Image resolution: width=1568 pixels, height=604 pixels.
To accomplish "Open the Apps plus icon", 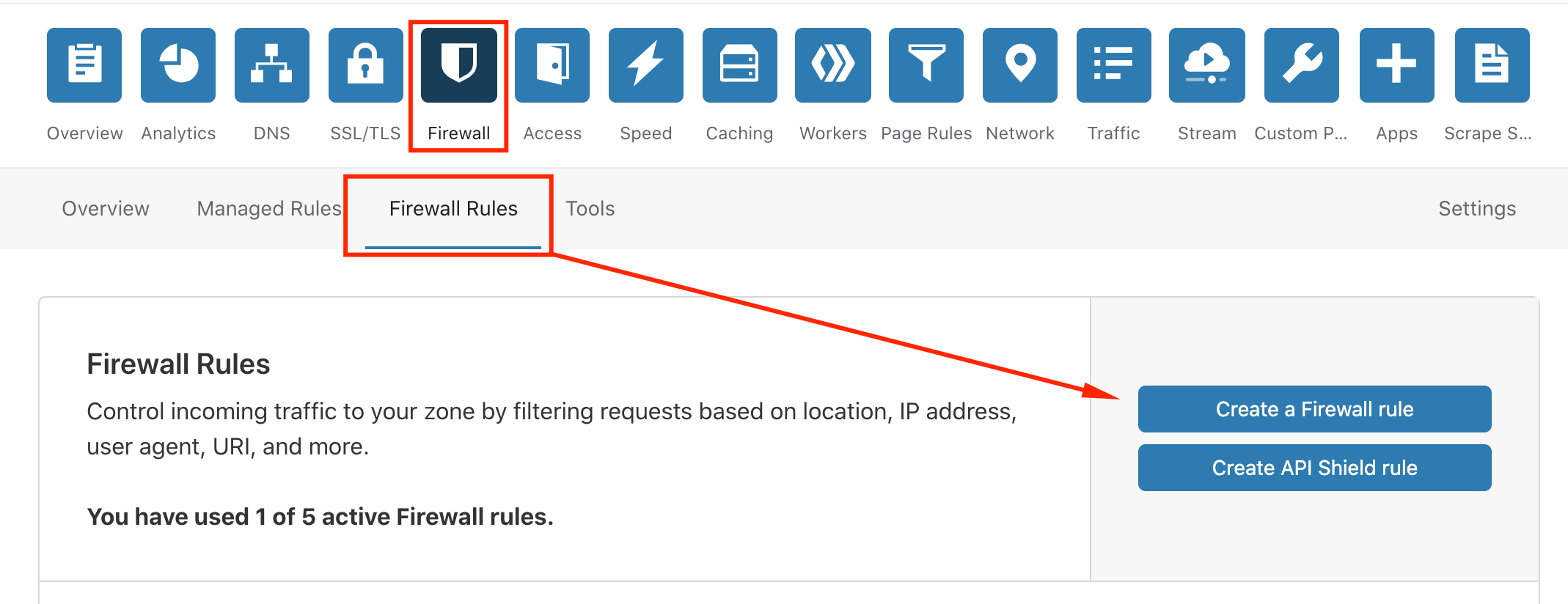I will coord(1396,65).
